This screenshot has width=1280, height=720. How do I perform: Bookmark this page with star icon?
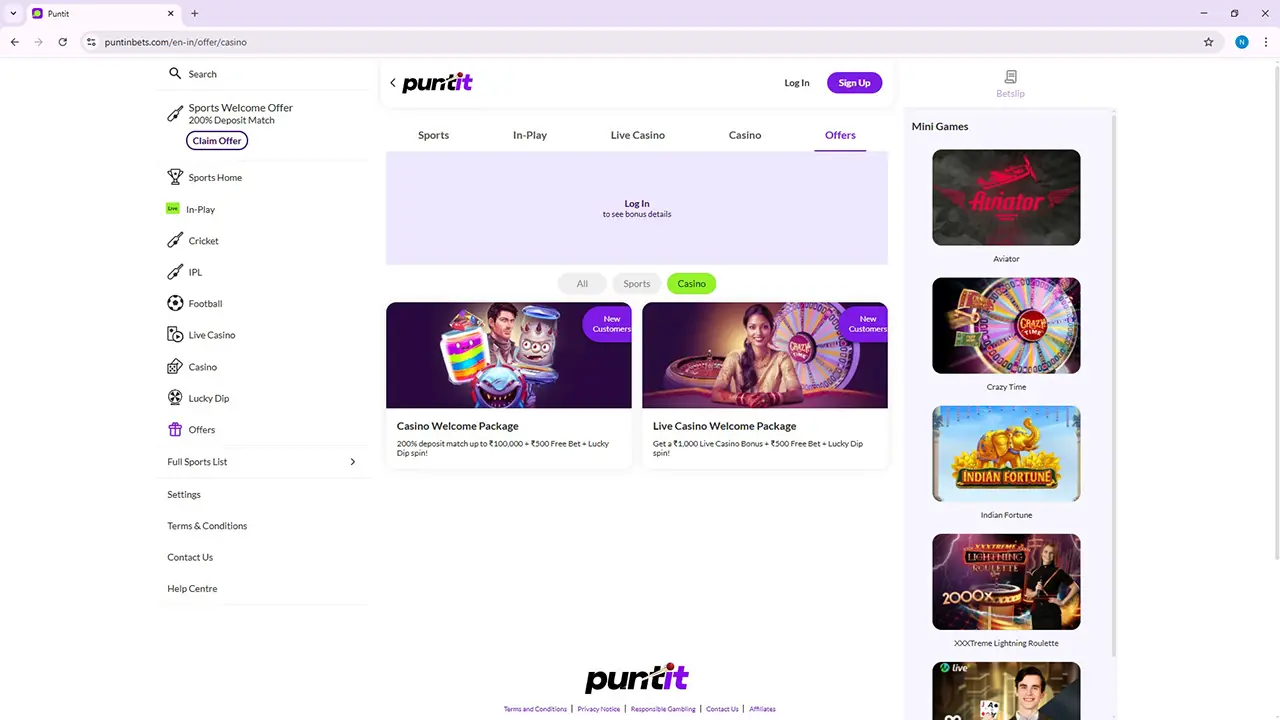click(x=1208, y=42)
